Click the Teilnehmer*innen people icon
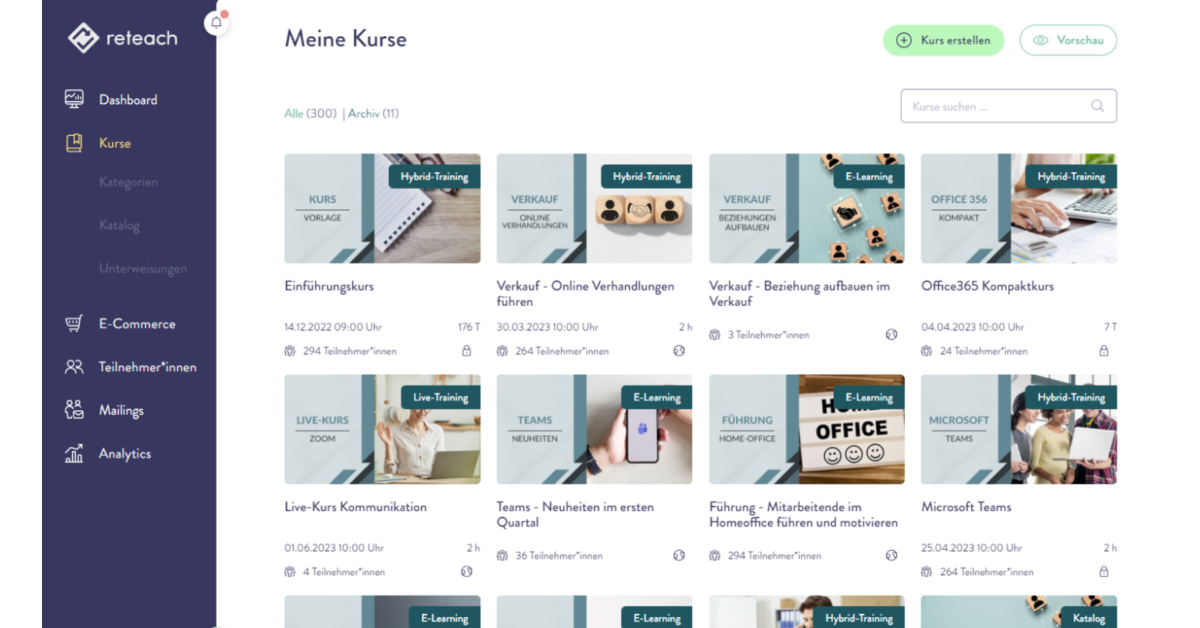The width and height of the screenshot is (1200, 628). pos(74,367)
